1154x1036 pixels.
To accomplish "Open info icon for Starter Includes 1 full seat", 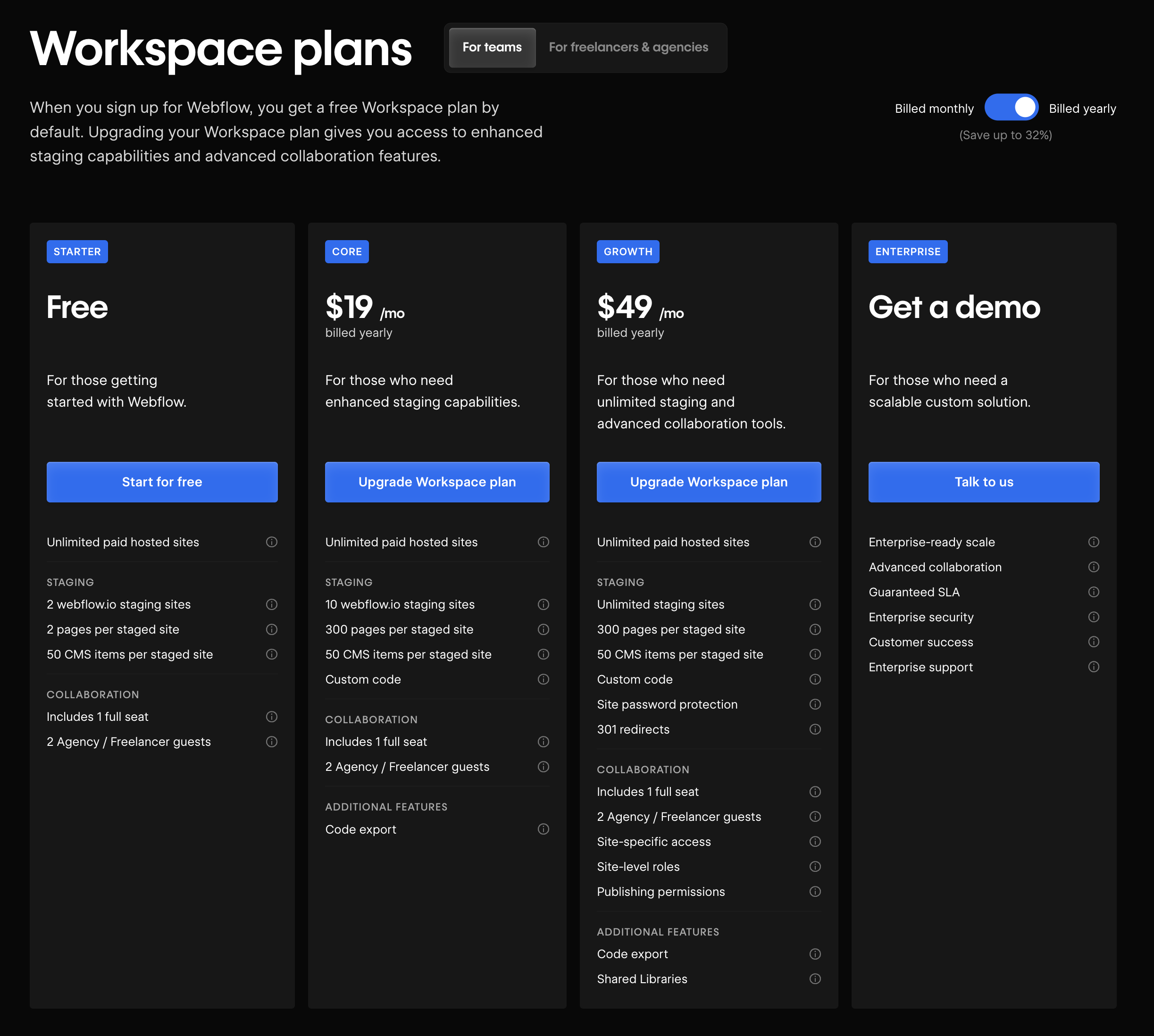I will pyautogui.click(x=272, y=717).
